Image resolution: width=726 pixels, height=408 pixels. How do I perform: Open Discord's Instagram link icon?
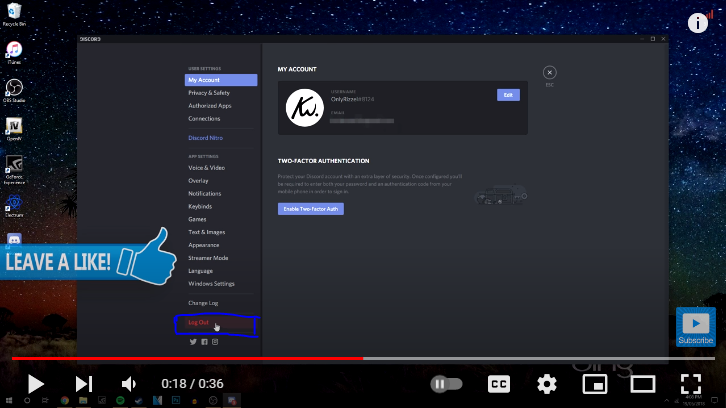[215, 342]
